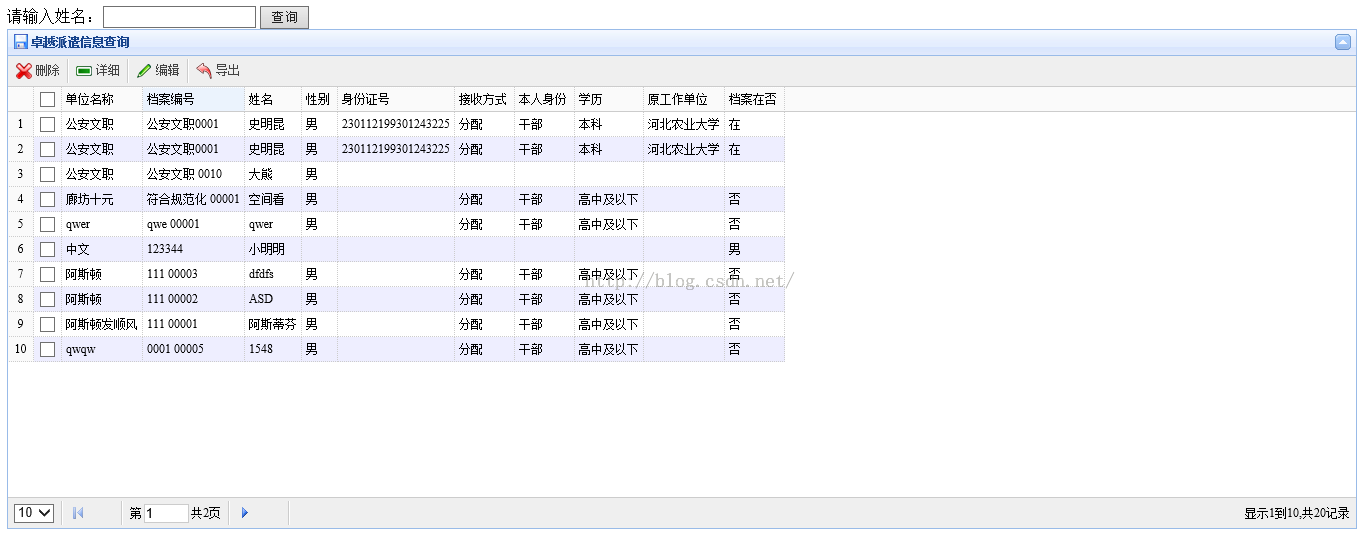Click row number 6 cell
Image resolution: width=1363 pixels, height=540 pixels.
[21, 250]
